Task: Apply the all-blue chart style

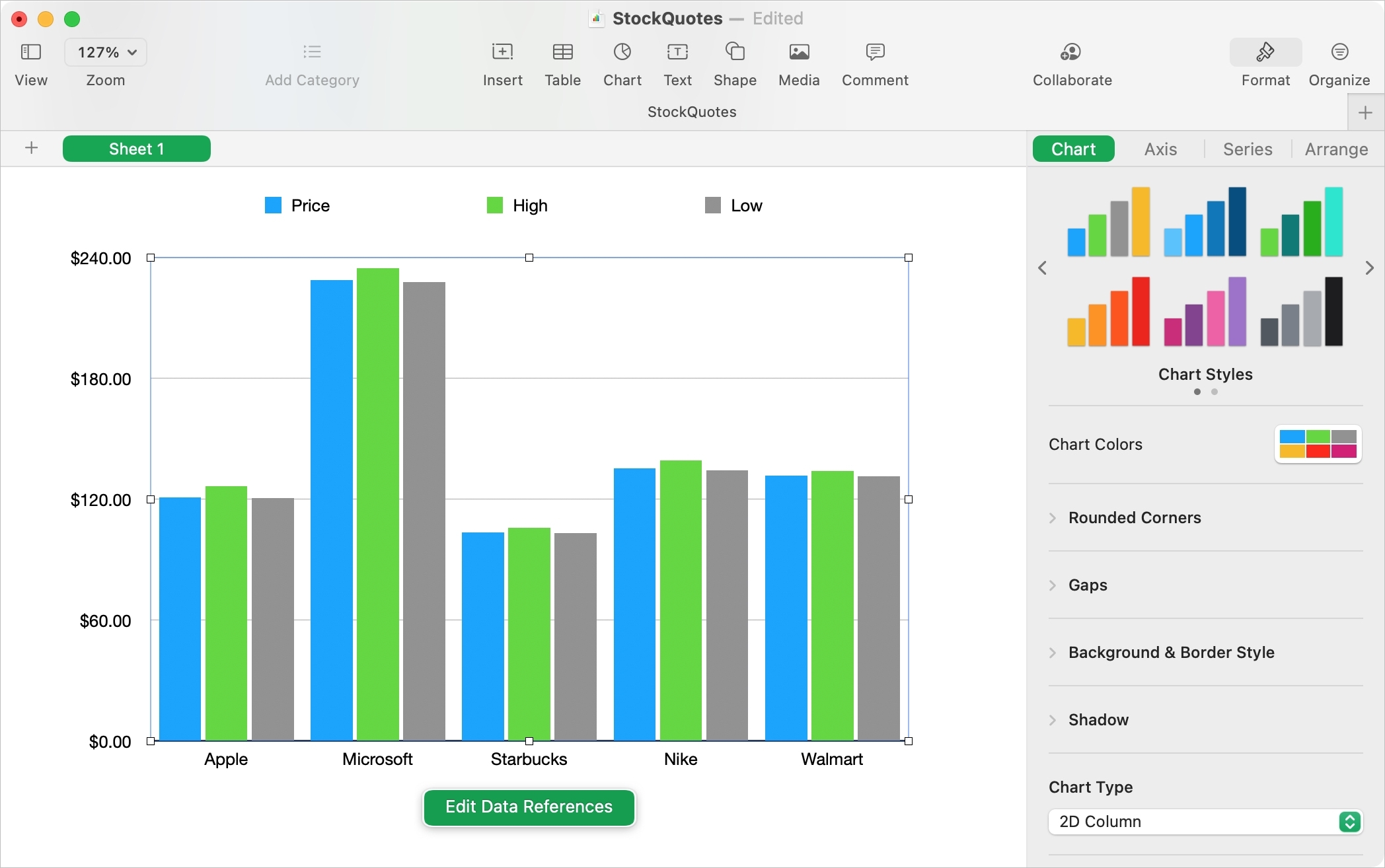Action: (x=1205, y=221)
